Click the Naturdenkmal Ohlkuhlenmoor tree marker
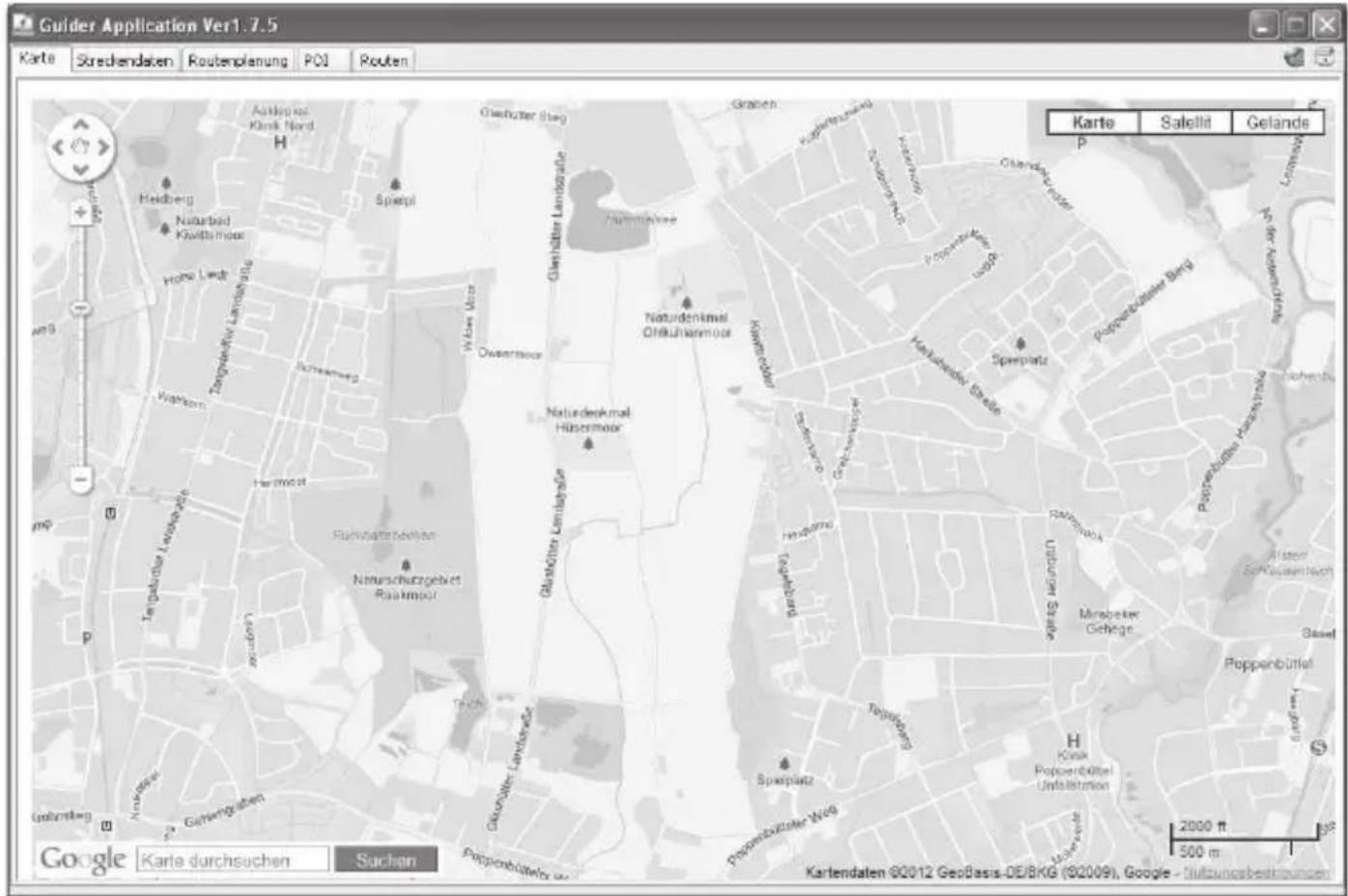 click(687, 303)
